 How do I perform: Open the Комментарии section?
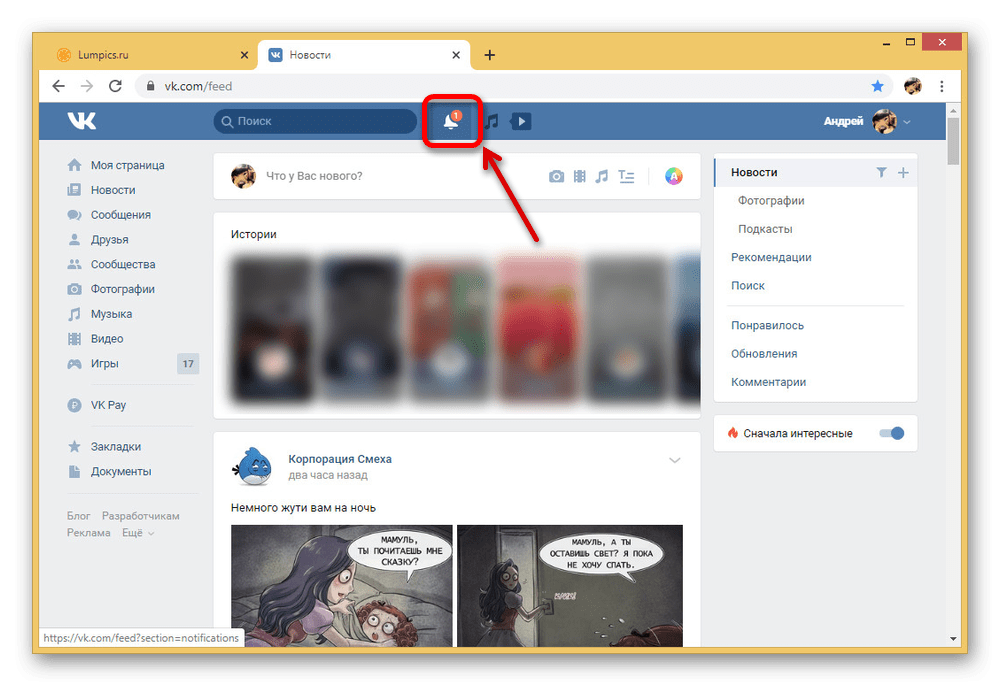[768, 382]
